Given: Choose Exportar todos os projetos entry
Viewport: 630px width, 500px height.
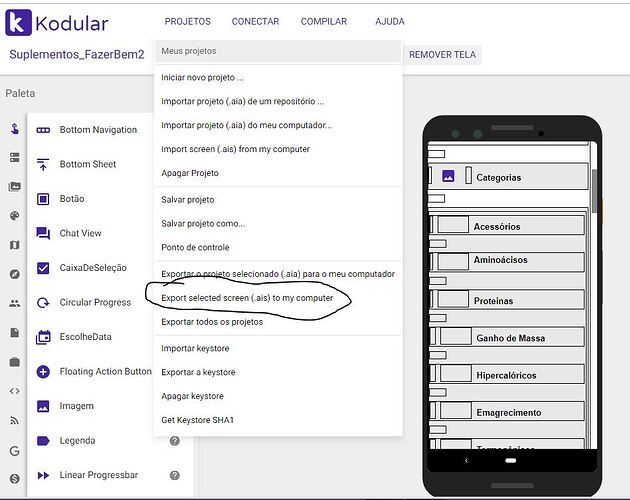Looking at the screenshot, I should coord(278,322).
